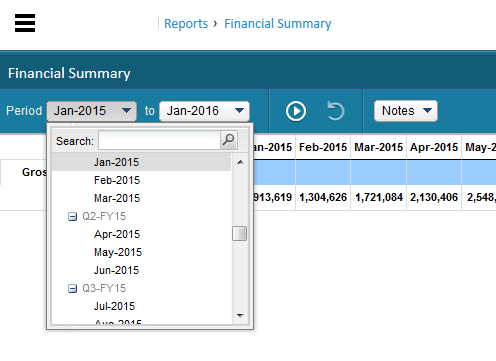Open the Jan-2015 period start dropdown
The image size is (496, 361).
(92, 111)
